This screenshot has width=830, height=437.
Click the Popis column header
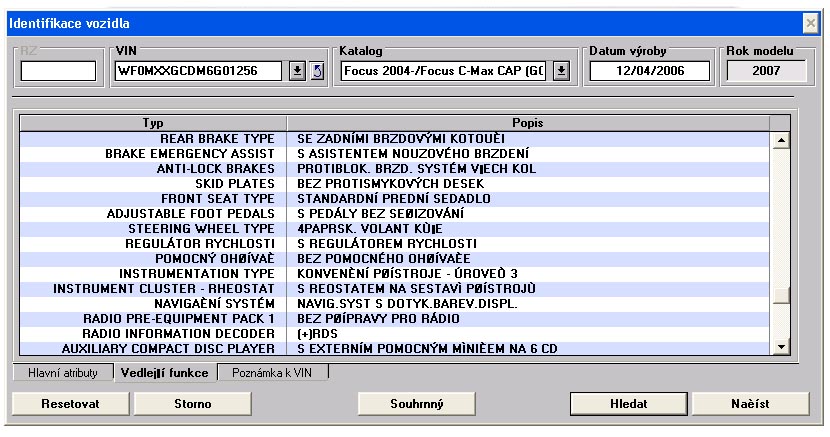[x=527, y=123]
